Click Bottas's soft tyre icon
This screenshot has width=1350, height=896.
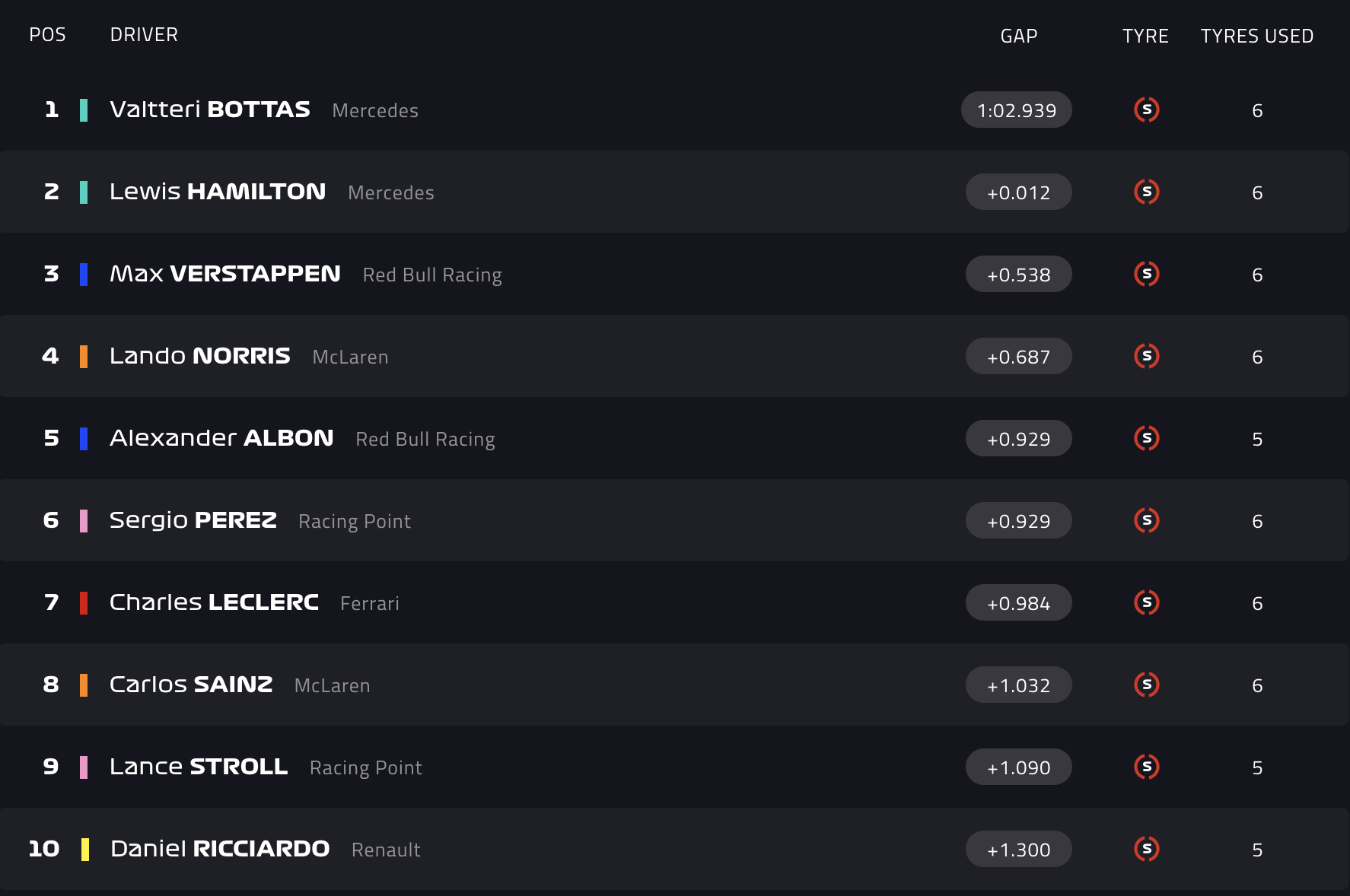tap(1146, 110)
